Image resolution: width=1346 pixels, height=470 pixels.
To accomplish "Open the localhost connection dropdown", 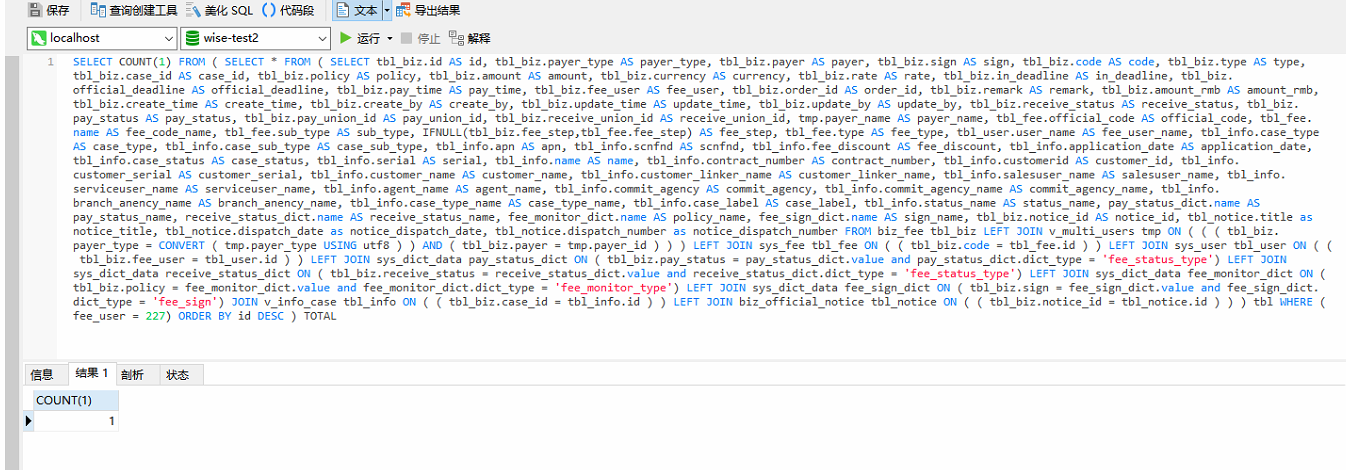I will pyautogui.click(x=101, y=38).
